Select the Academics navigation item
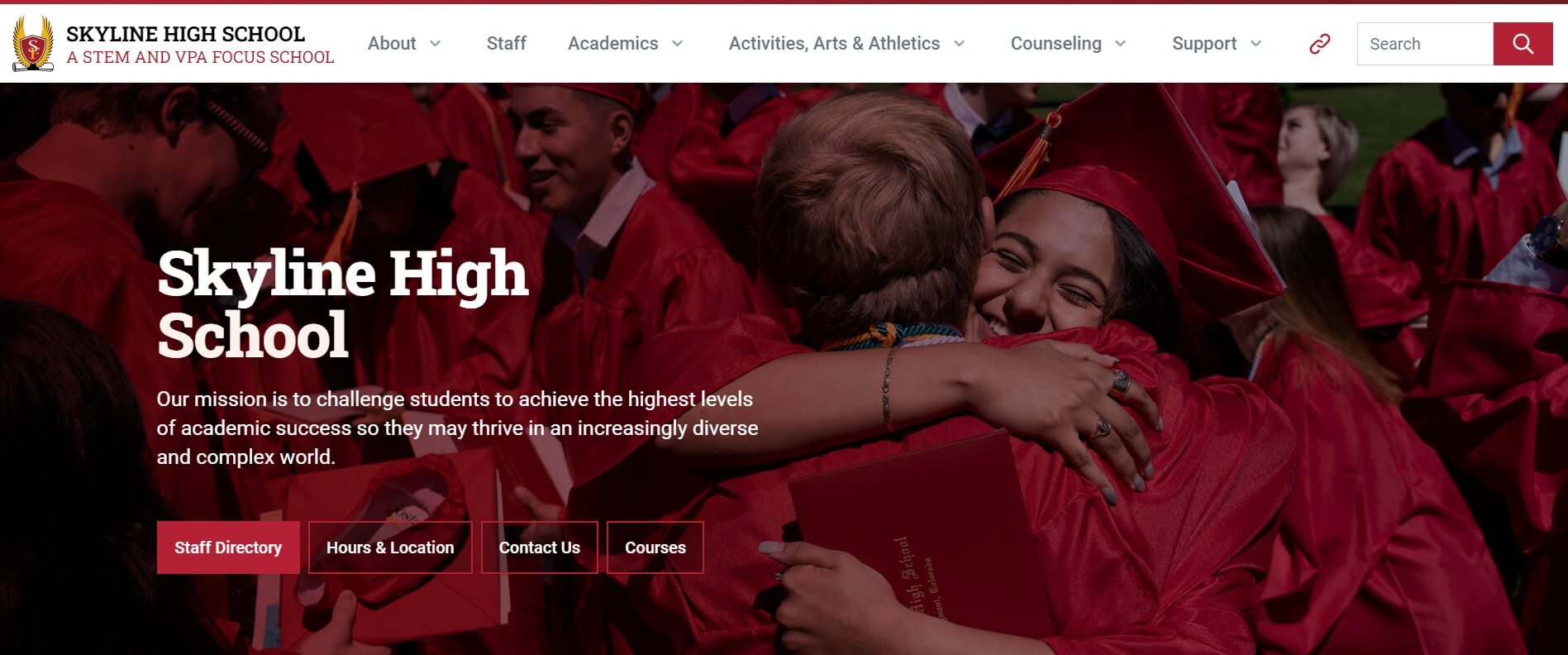The width and height of the screenshot is (1568, 655). [612, 44]
